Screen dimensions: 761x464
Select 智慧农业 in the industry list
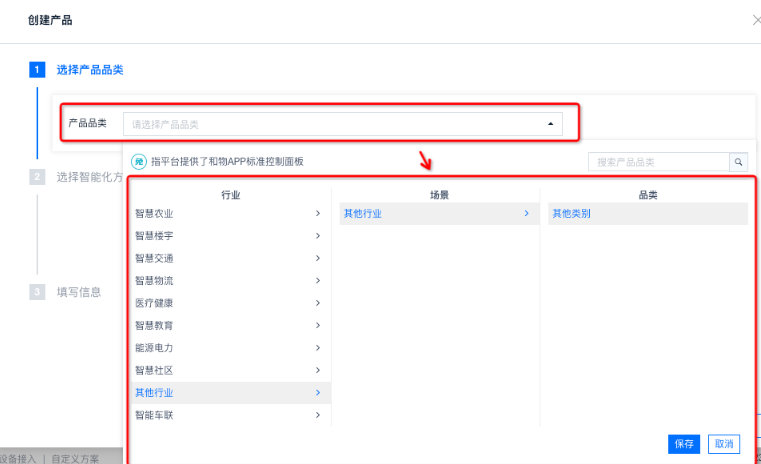click(x=155, y=213)
